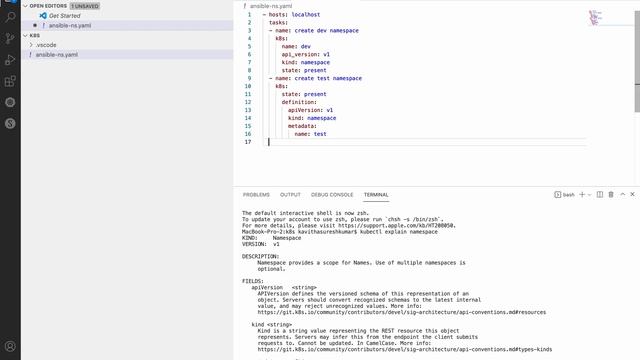Click 'DESCRIPTION:' heading in terminal
Screen dimensions: 640x360
pyautogui.click(x=260, y=256)
